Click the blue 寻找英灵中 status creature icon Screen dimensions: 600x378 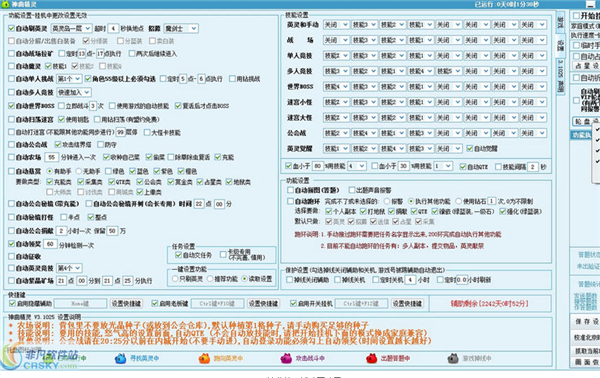point(120,358)
